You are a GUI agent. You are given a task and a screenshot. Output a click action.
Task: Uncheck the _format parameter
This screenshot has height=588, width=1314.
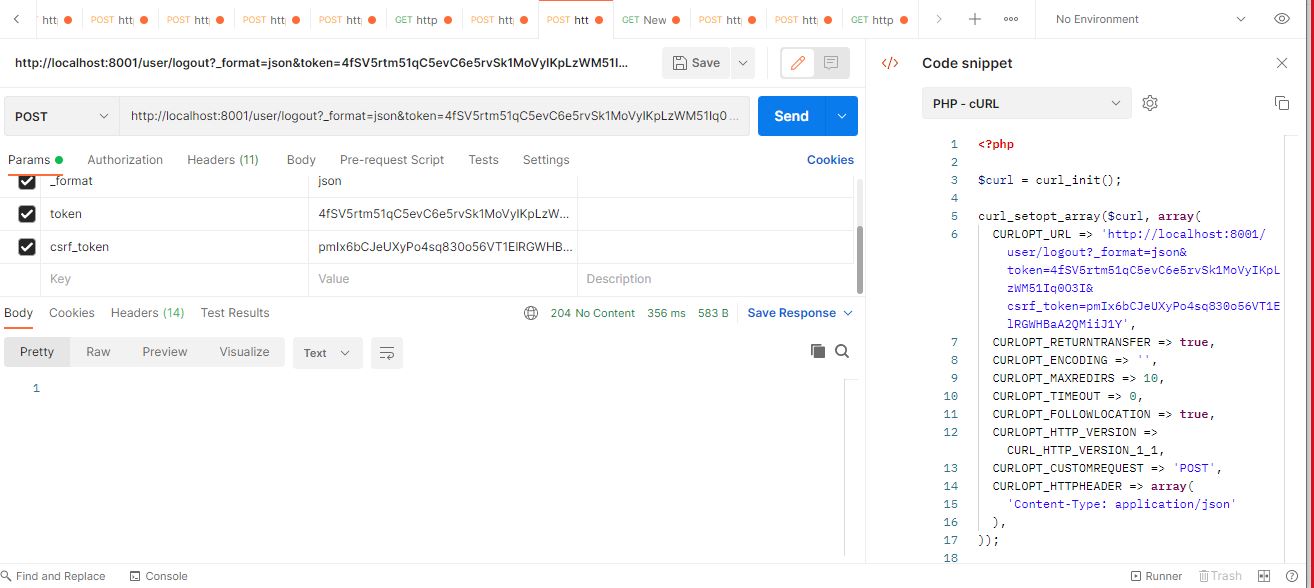(x=25, y=181)
